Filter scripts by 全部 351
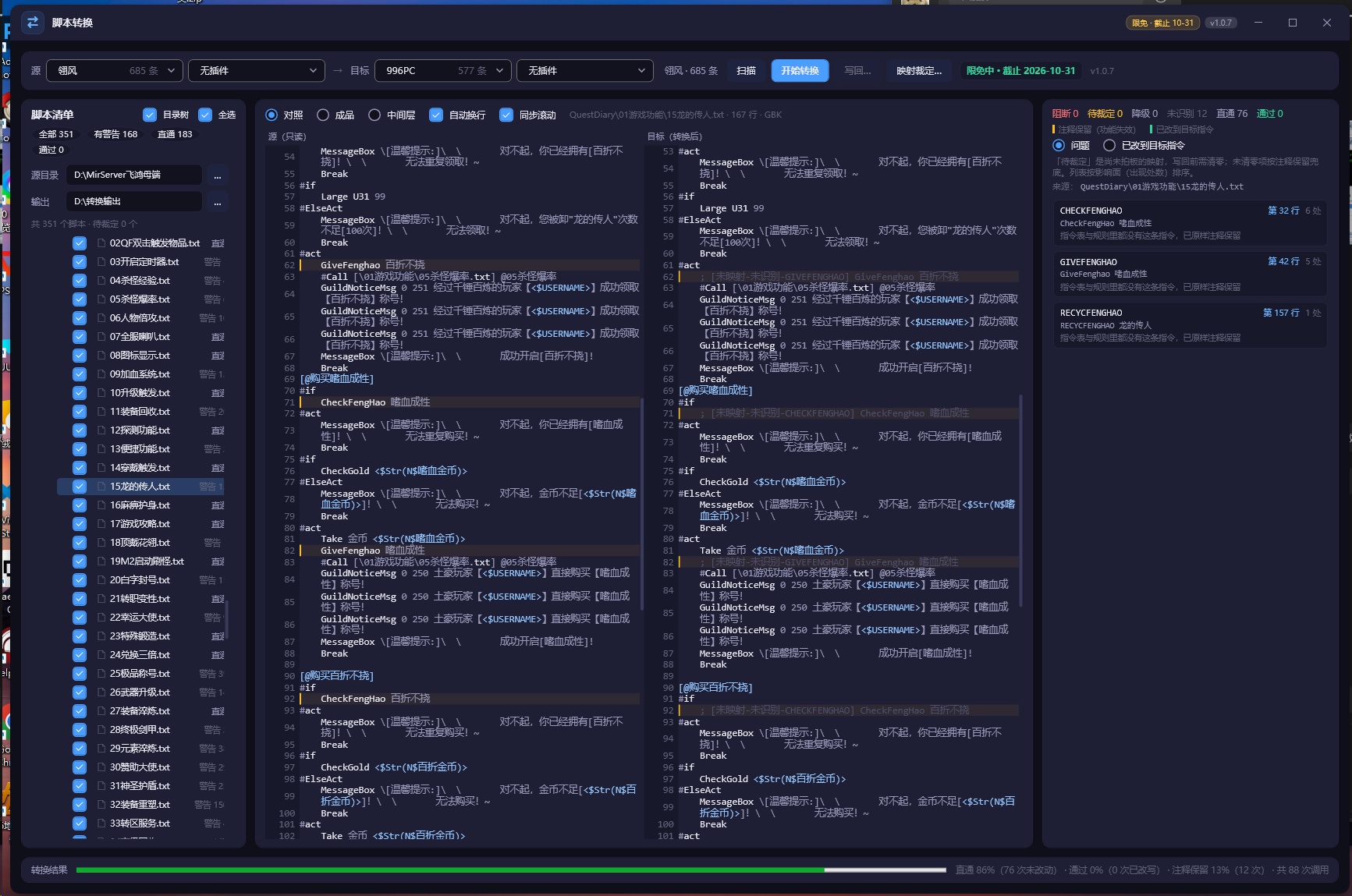This screenshot has height=896, width=1352. point(56,134)
